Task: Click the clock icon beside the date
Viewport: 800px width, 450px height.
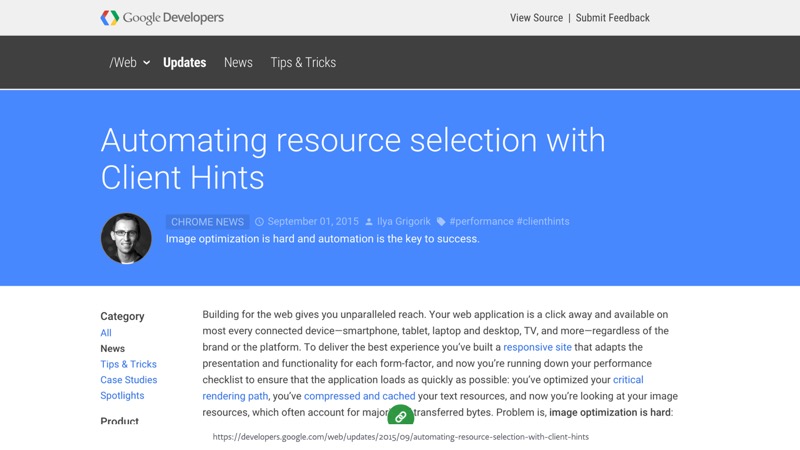Action: [259, 222]
